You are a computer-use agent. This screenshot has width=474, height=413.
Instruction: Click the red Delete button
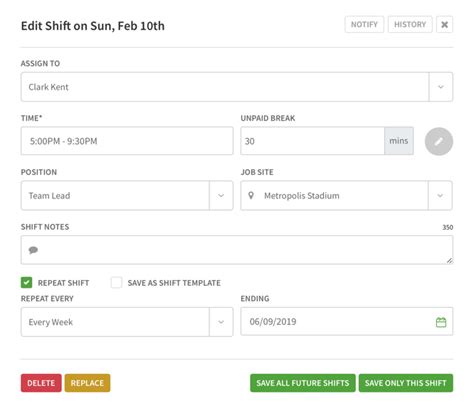tap(41, 383)
